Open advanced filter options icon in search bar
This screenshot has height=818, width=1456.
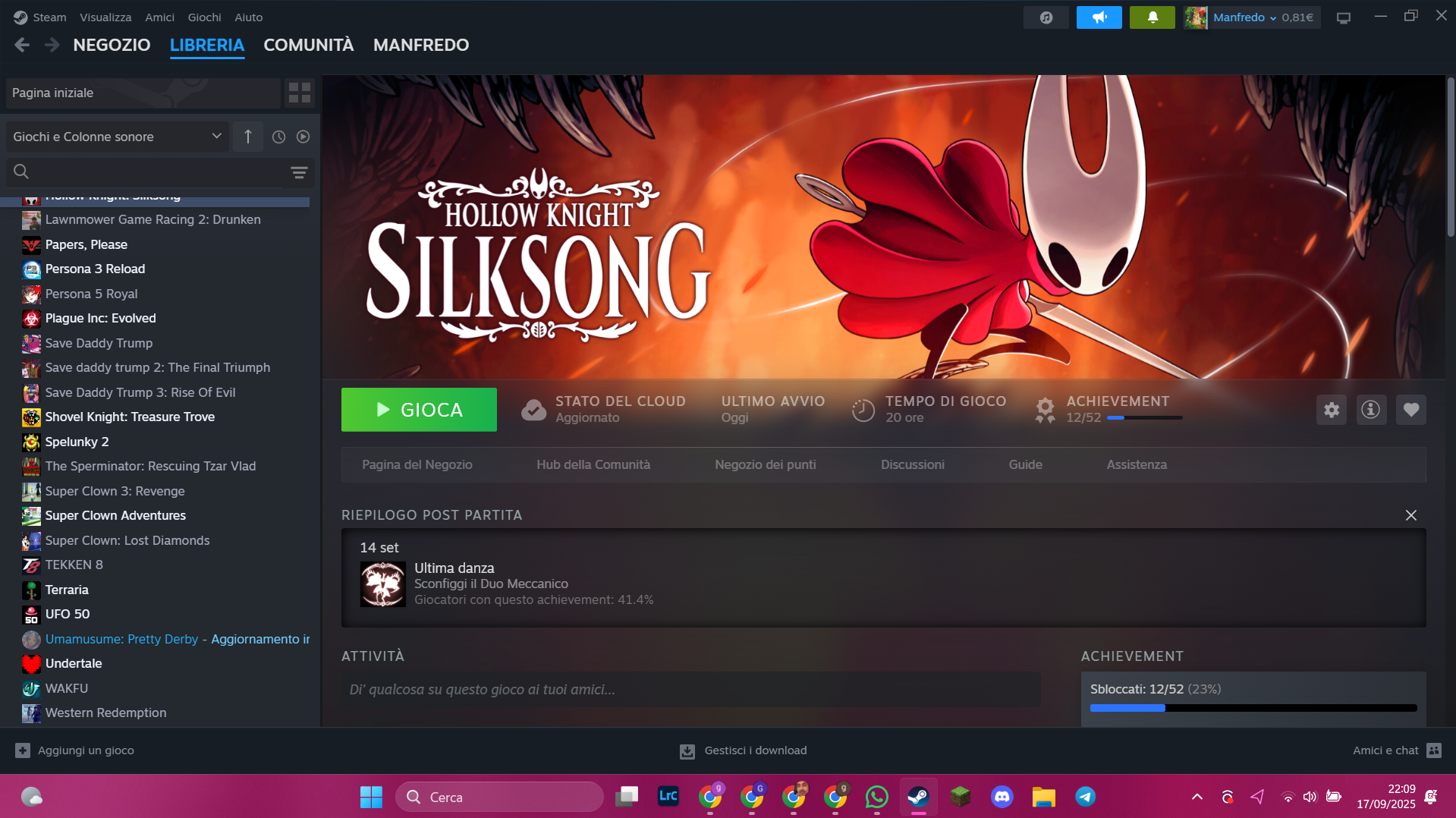[299, 172]
